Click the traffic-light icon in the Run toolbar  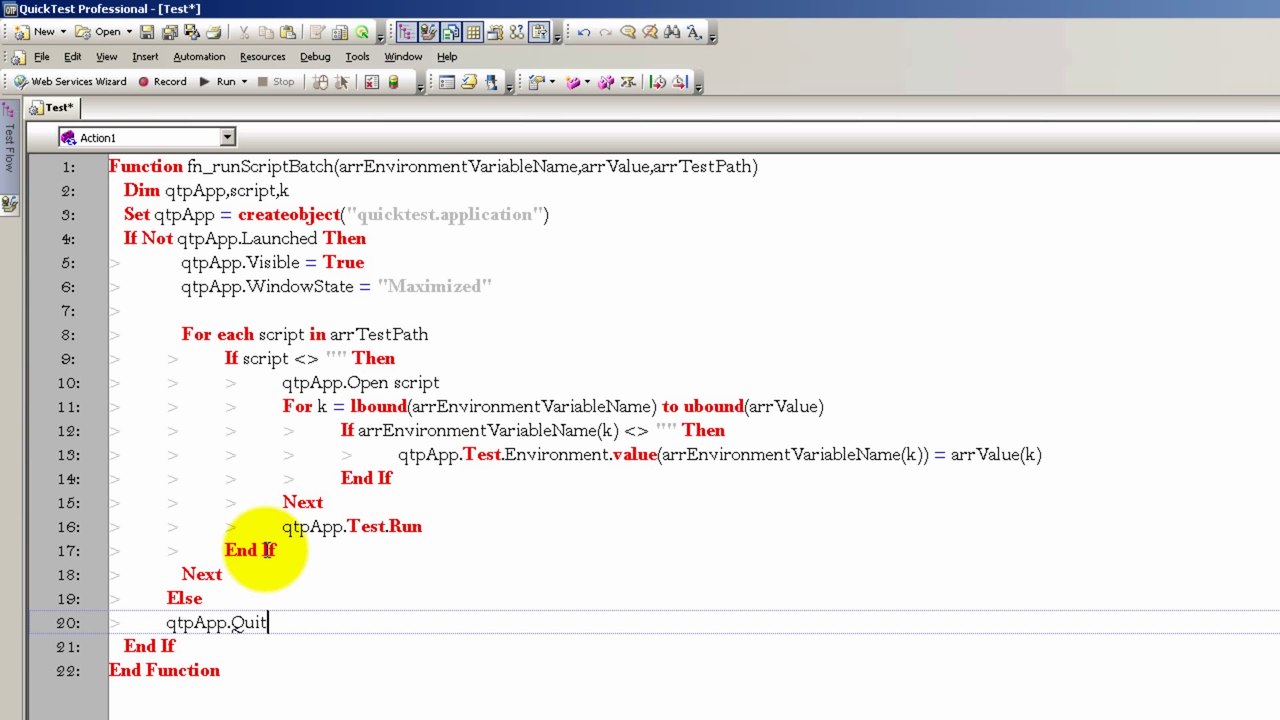393,82
